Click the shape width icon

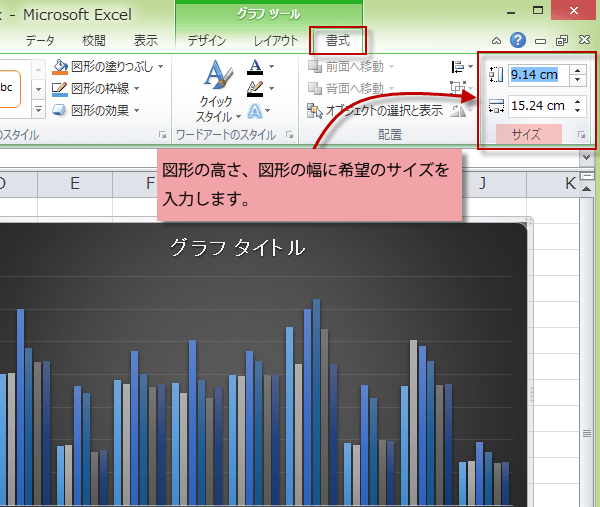coord(496,106)
